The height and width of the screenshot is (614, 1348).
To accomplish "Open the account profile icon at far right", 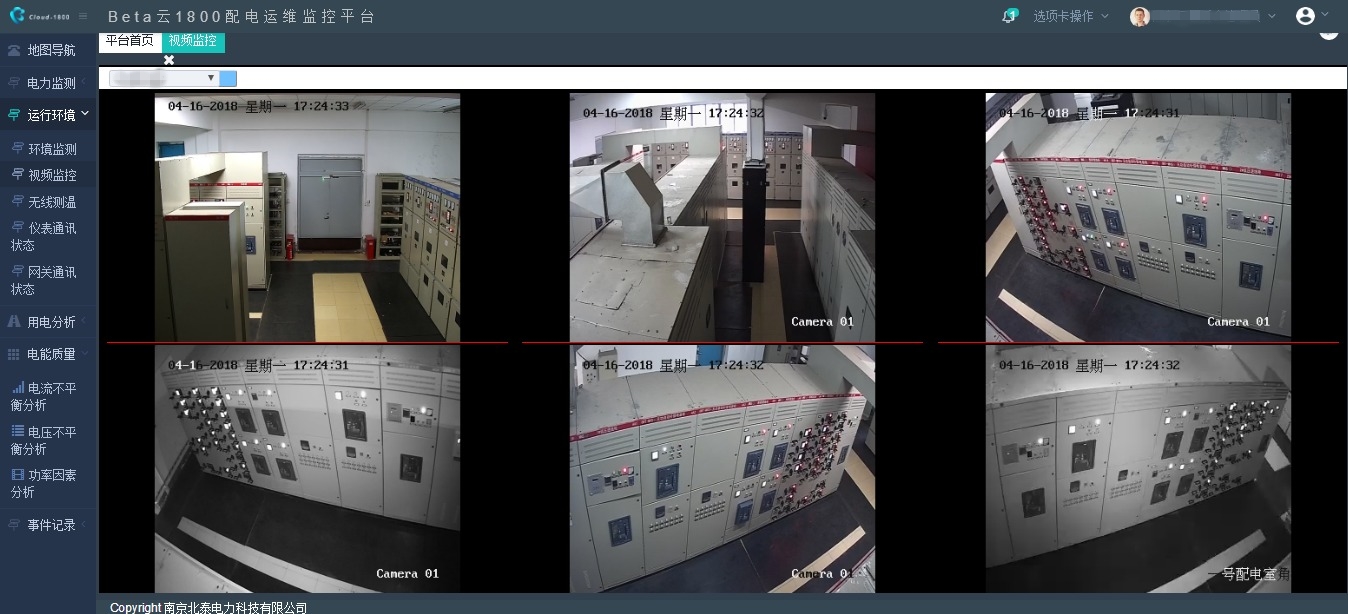I will point(1305,16).
